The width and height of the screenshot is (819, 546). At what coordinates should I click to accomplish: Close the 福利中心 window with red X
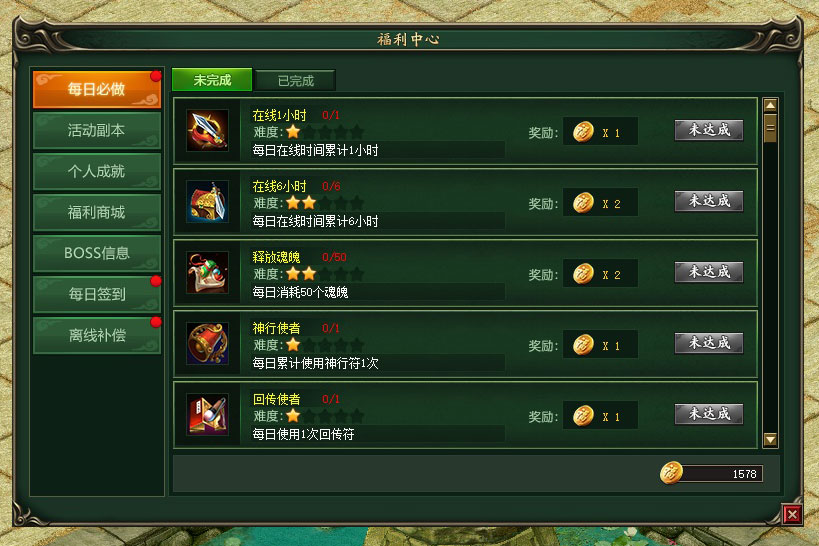(x=792, y=515)
